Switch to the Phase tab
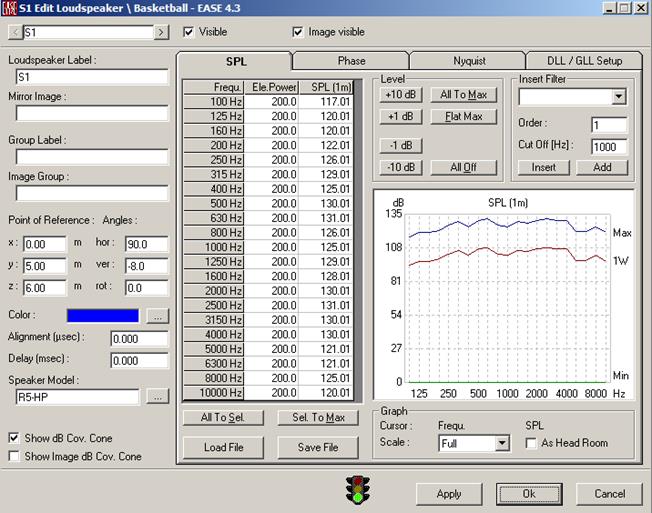Screen dimensions: 652x513 (x=350, y=61)
